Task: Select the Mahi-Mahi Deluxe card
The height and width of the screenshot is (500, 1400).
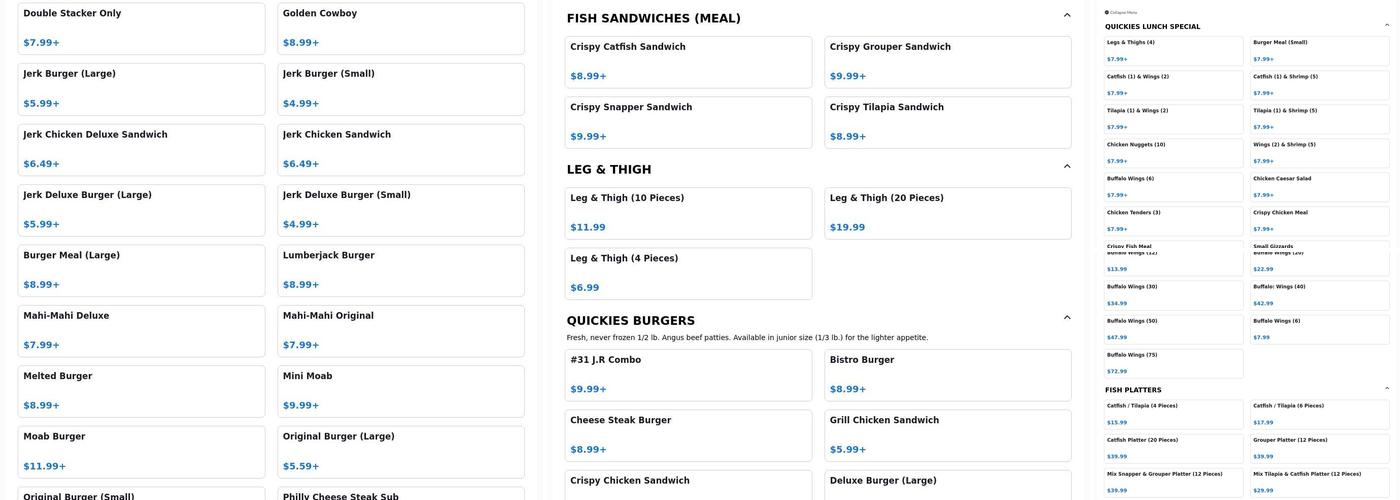Action: pyautogui.click(x=141, y=330)
